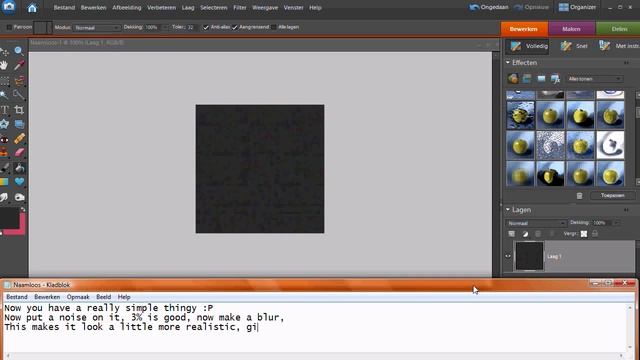Select the Cookie Cutter star tool

point(4,124)
